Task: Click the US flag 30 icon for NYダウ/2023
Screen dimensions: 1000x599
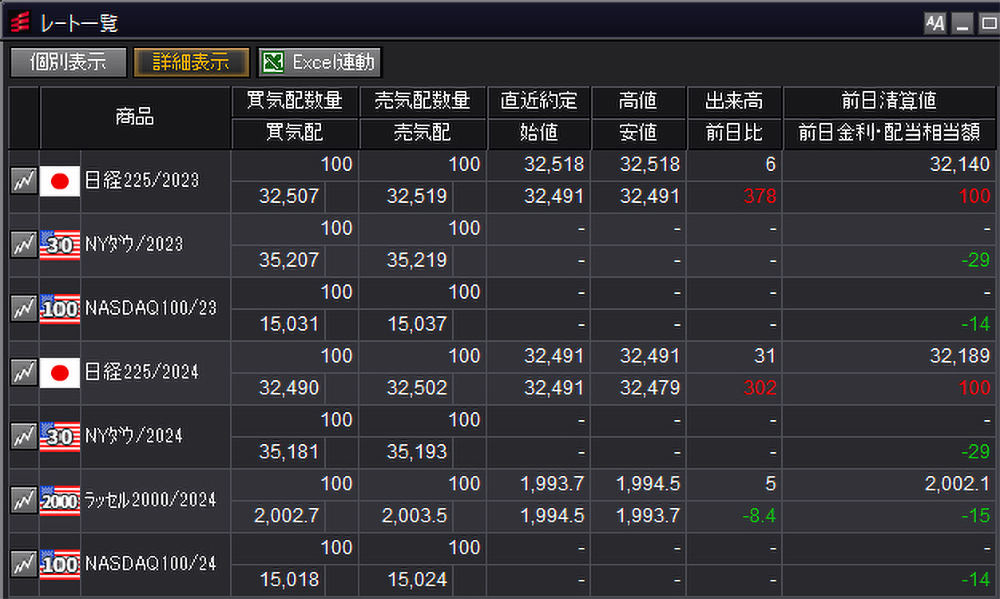Action: click(60, 245)
